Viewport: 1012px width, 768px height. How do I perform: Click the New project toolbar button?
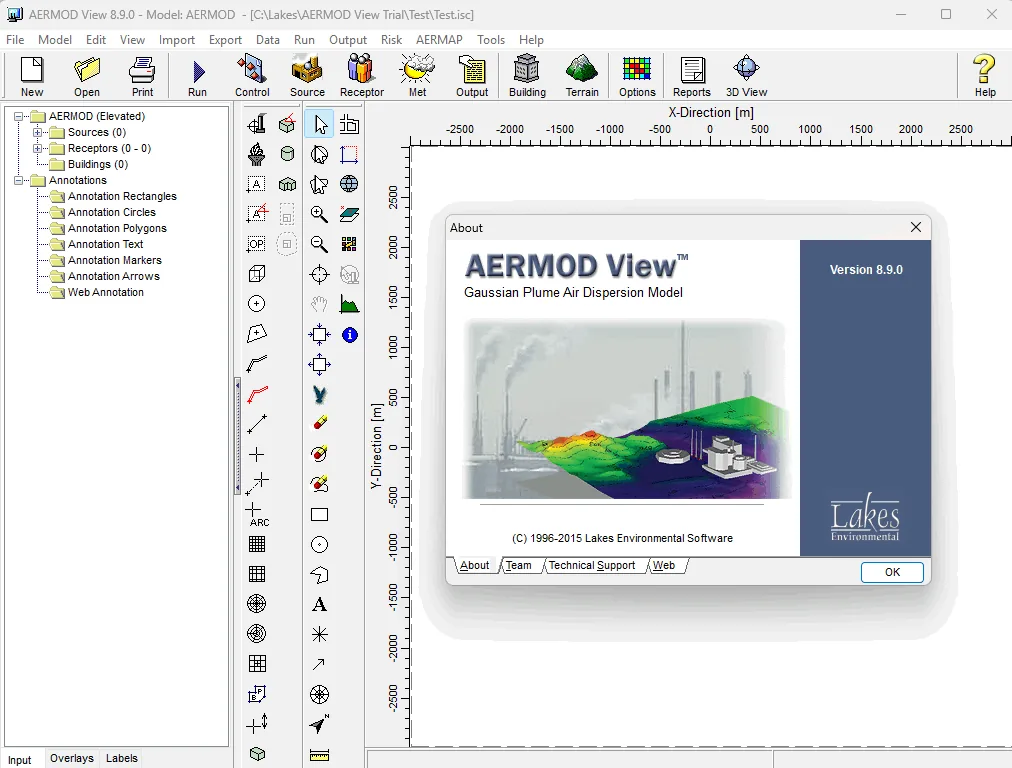[32, 75]
